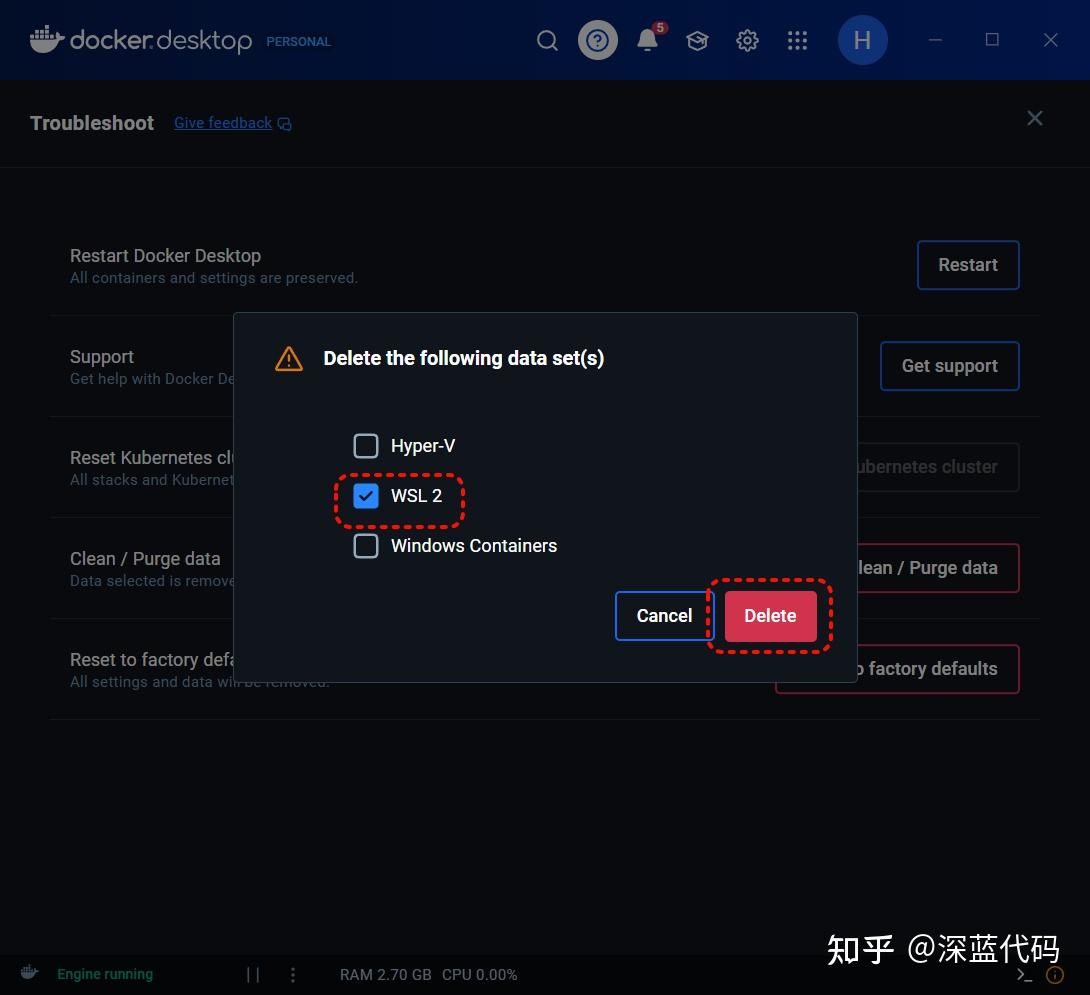Open the Learning Center icon

pyautogui.click(x=697, y=40)
